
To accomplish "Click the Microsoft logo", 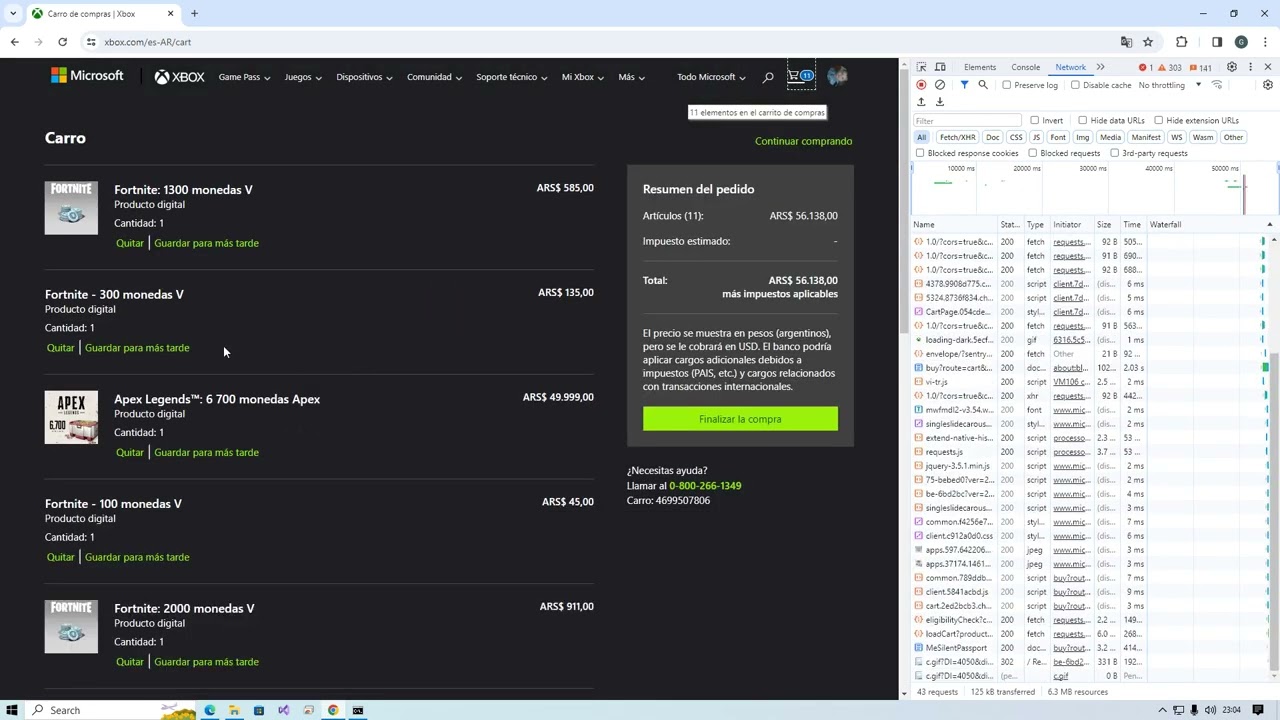I will tap(87, 76).
